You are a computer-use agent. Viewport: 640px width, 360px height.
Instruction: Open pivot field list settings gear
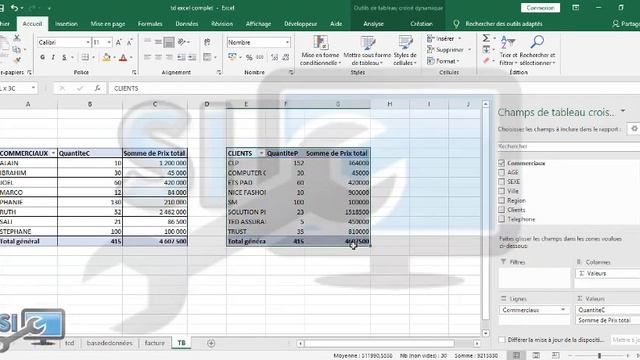pos(634,129)
